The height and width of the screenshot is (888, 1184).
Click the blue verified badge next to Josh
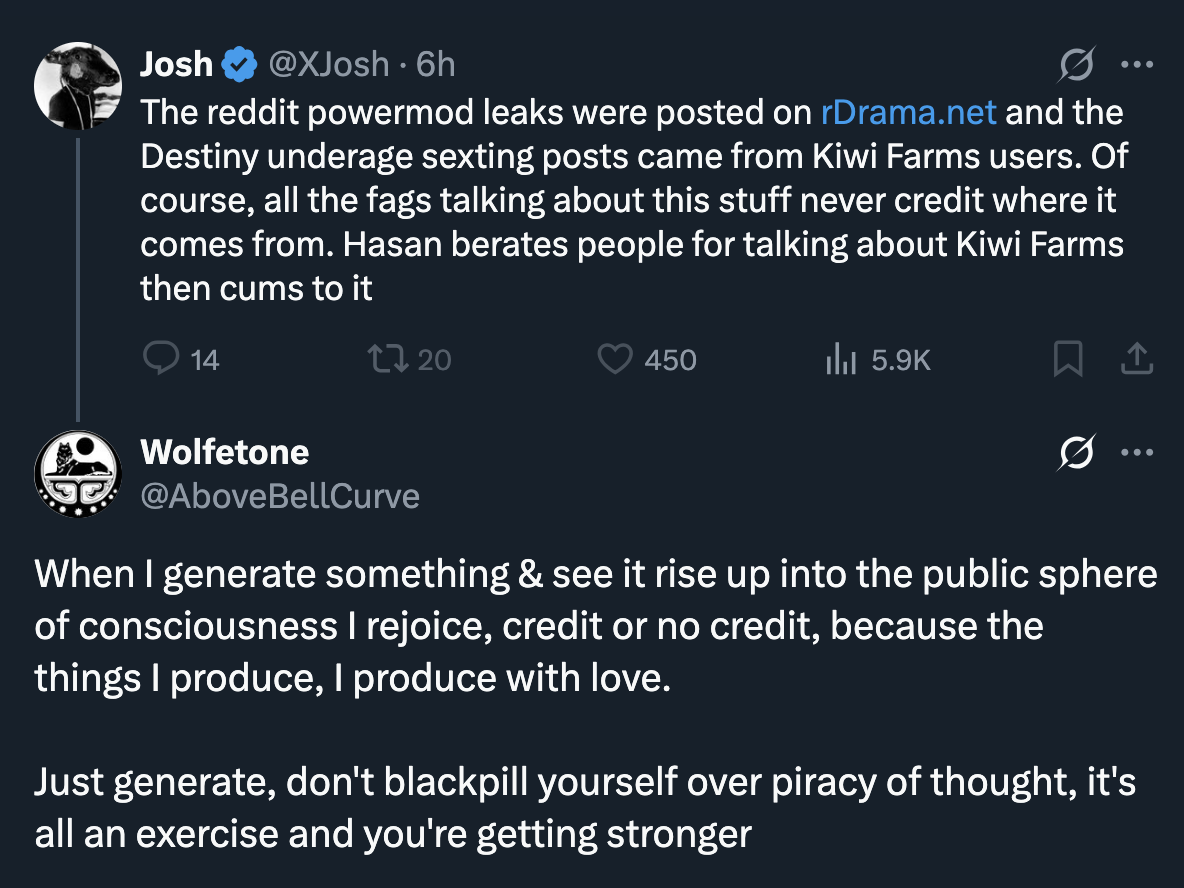point(239,64)
